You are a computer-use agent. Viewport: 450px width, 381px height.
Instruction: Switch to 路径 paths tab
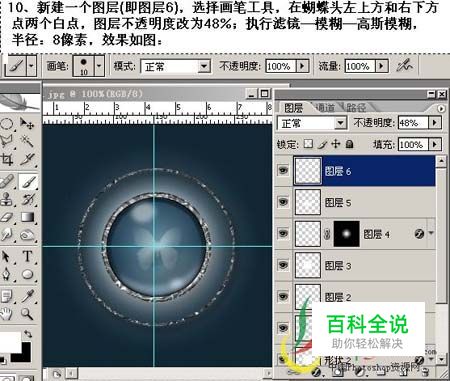click(356, 108)
